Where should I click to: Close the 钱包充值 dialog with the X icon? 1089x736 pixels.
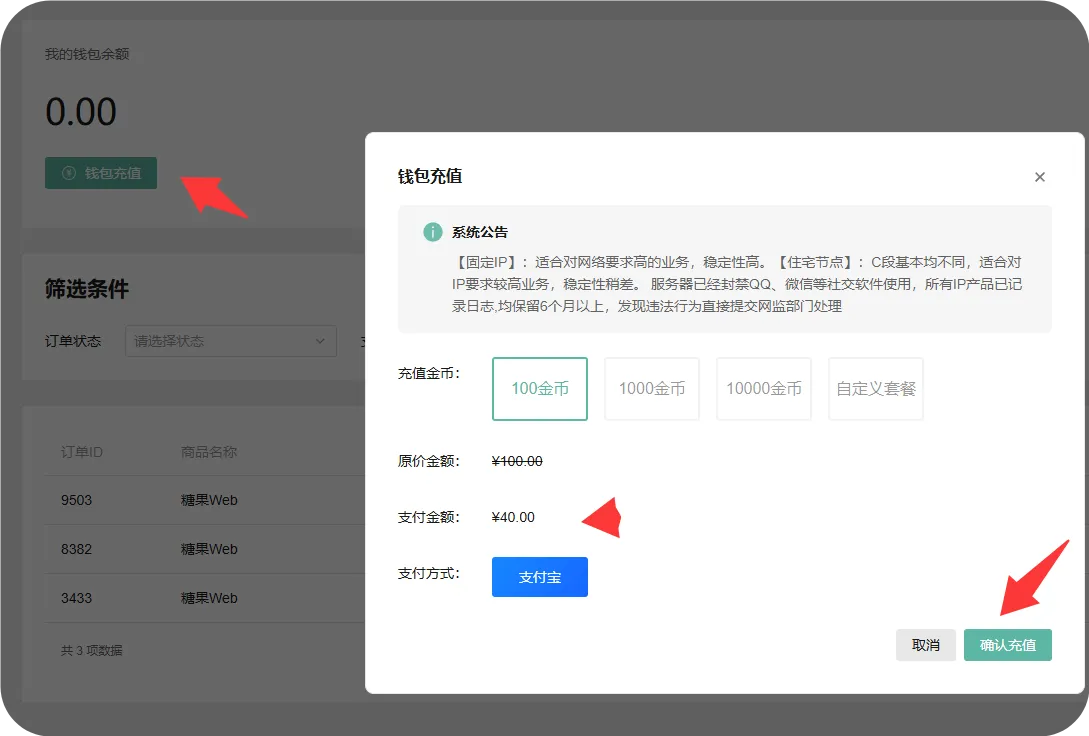click(x=1040, y=177)
